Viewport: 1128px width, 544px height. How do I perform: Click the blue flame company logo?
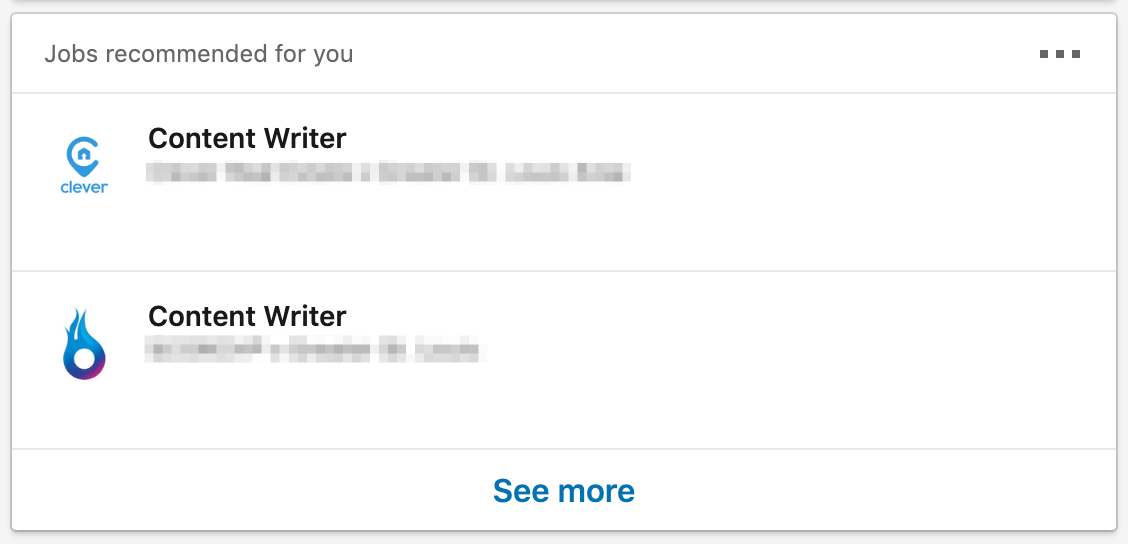coord(84,344)
